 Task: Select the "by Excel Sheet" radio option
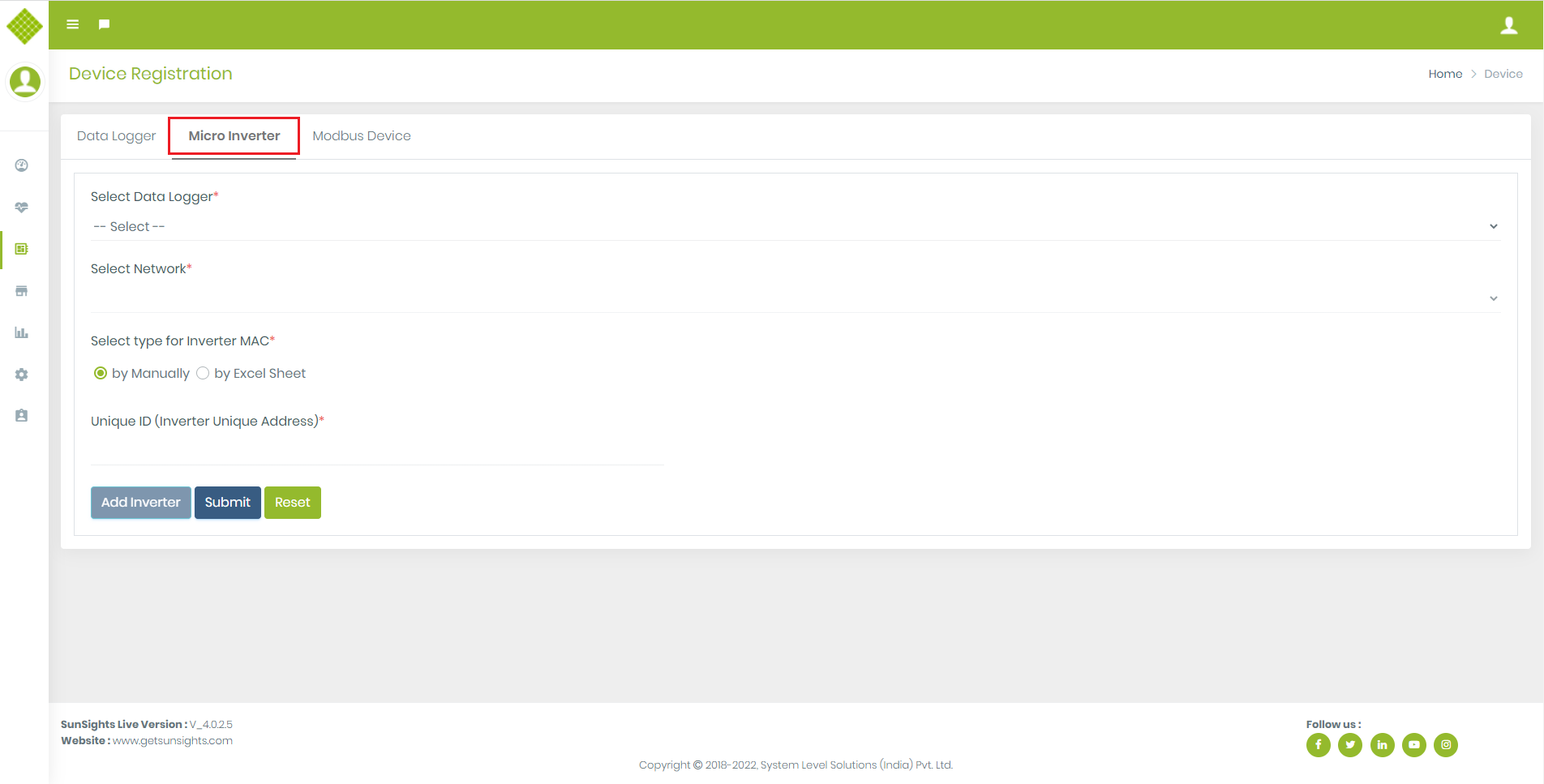coord(203,373)
